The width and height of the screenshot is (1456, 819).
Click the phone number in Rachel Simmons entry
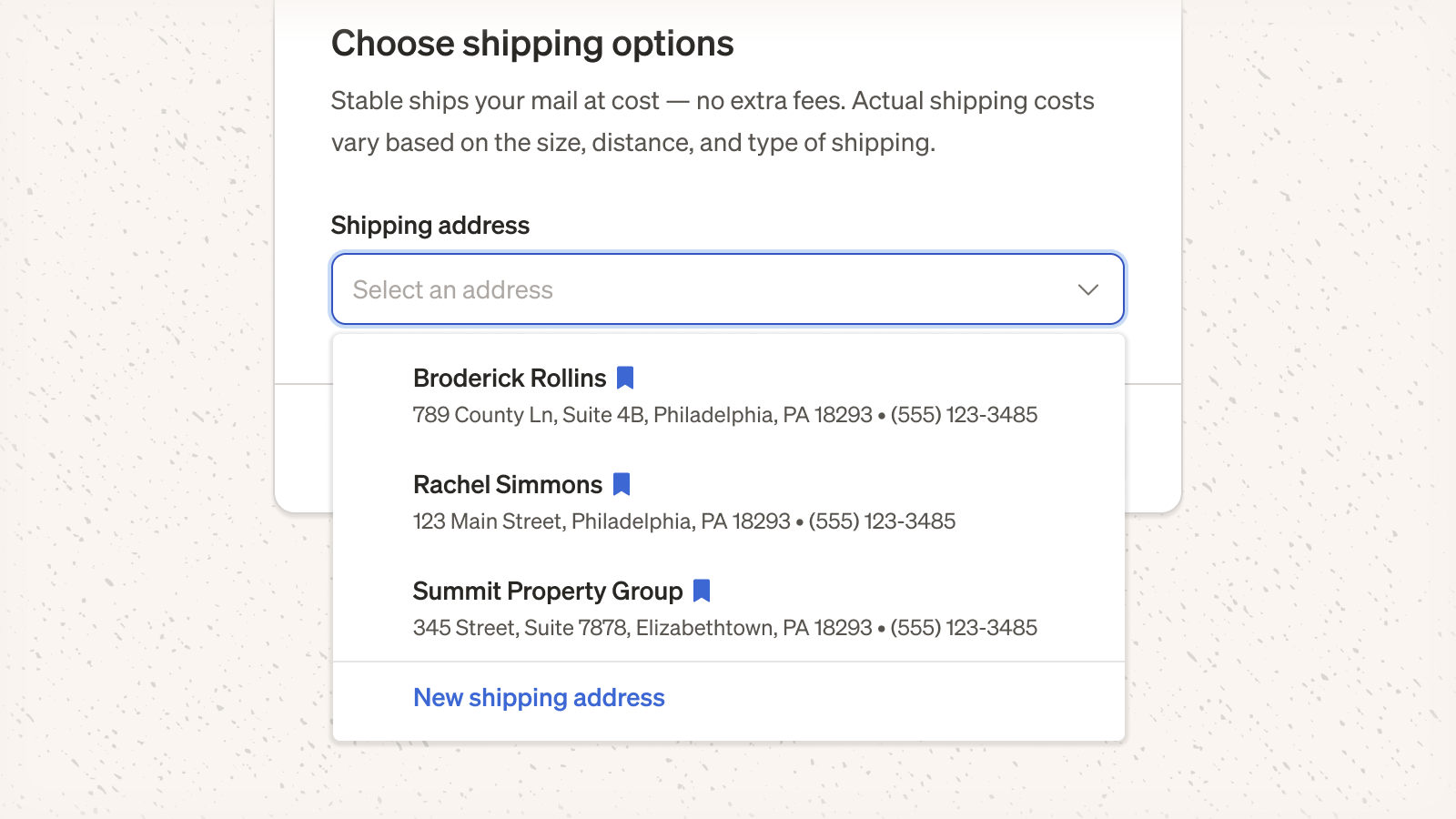tap(882, 521)
